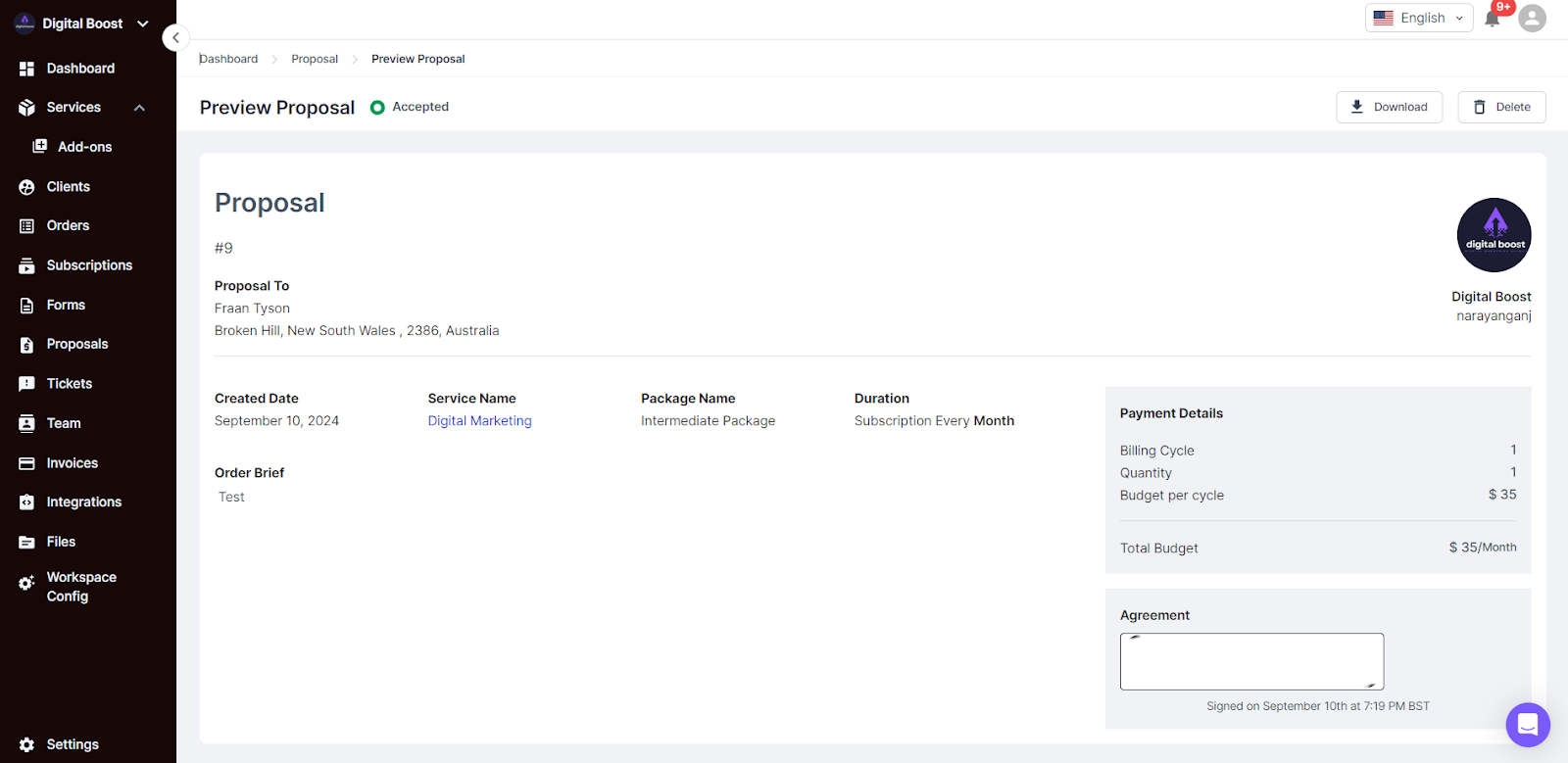
Task: Click the Integrations icon
Action: click(x=26, y=502)
